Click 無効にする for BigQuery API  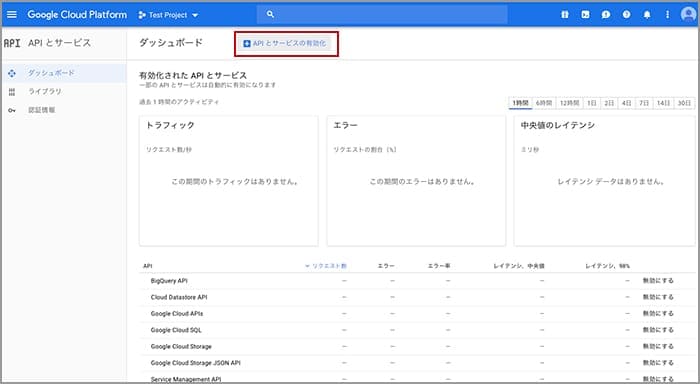658,281
